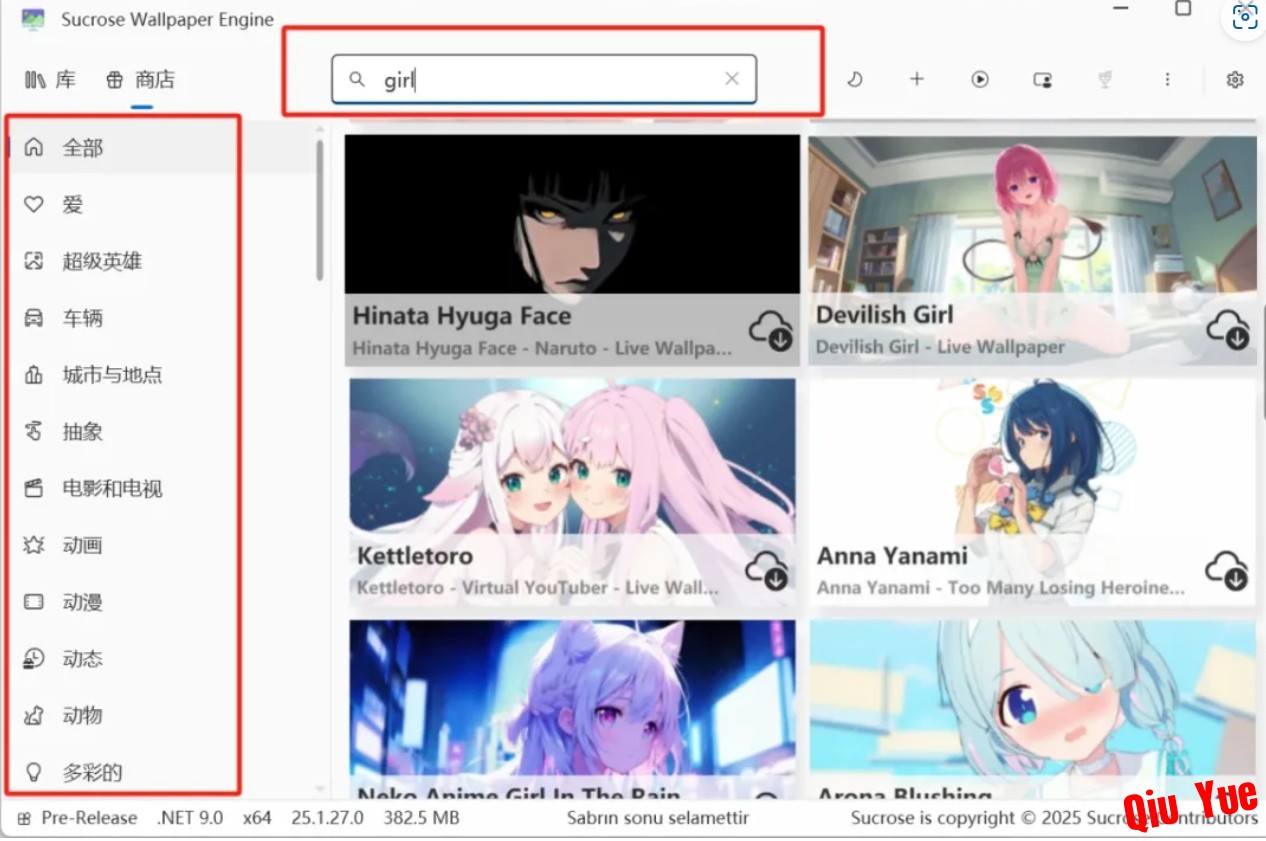The image size is (1266, 841).
Task: Open the display settings monitor icon
Action: coord(1042,80)
